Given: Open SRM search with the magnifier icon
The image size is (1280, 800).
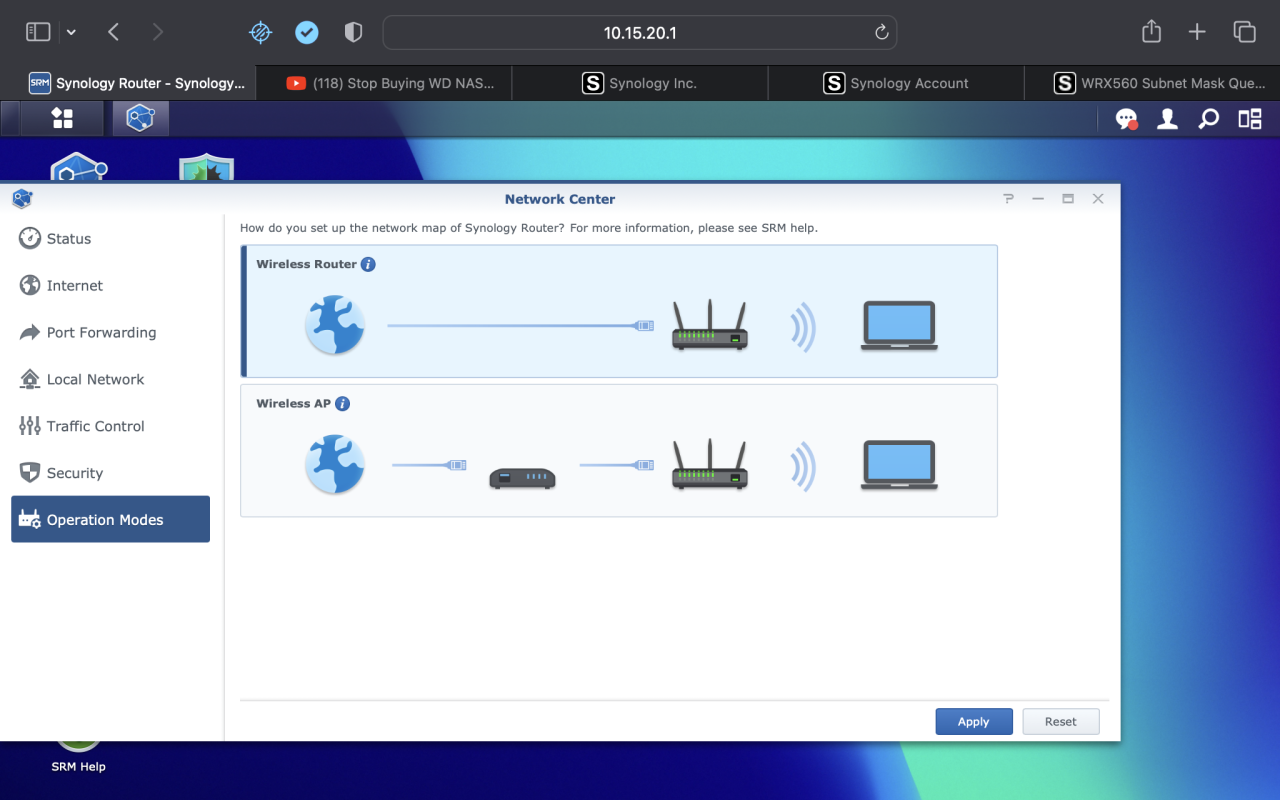Looking at the screenshot, I should pyautogui.click(x=1208, y=118).
